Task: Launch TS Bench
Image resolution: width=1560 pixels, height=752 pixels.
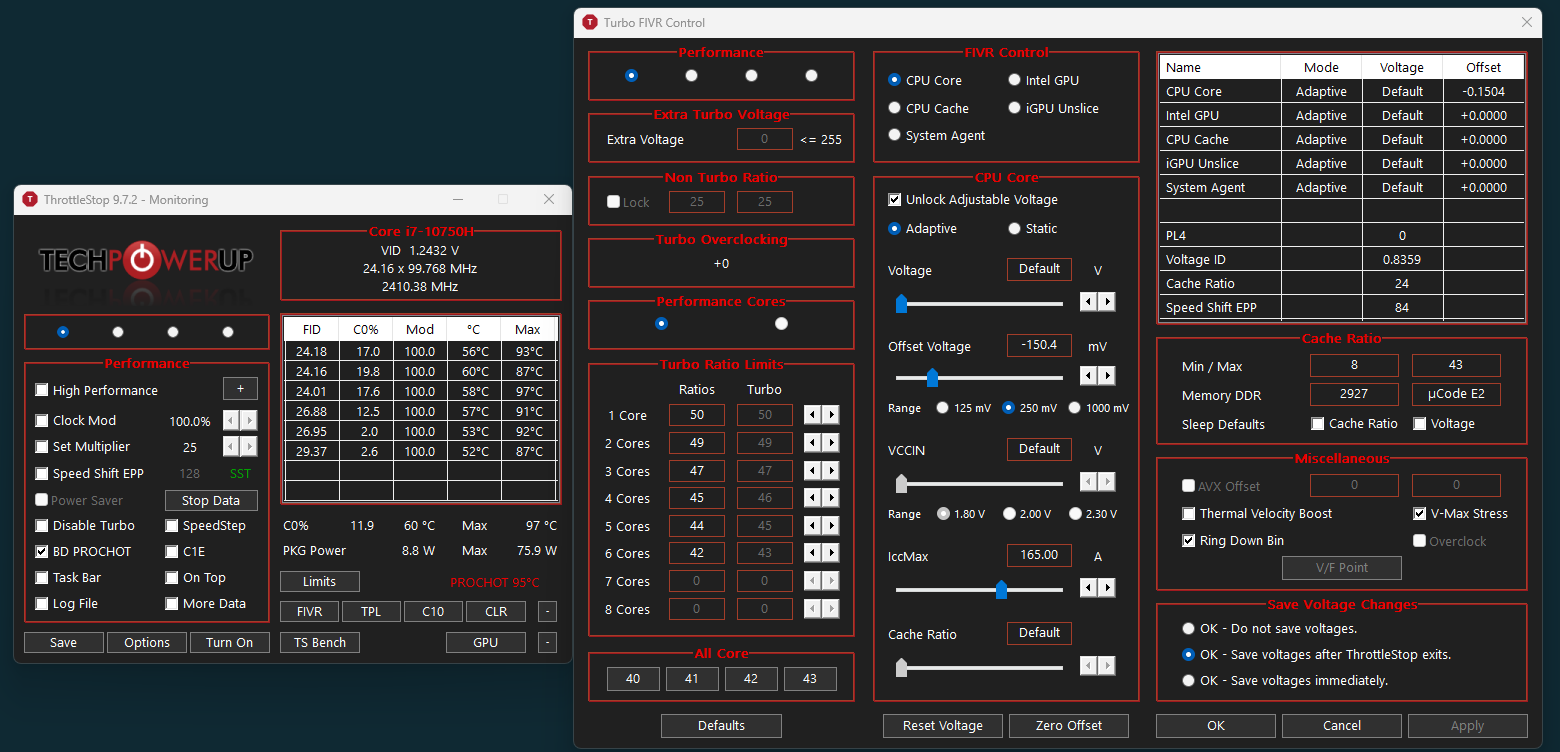Action: pos(319,642)
